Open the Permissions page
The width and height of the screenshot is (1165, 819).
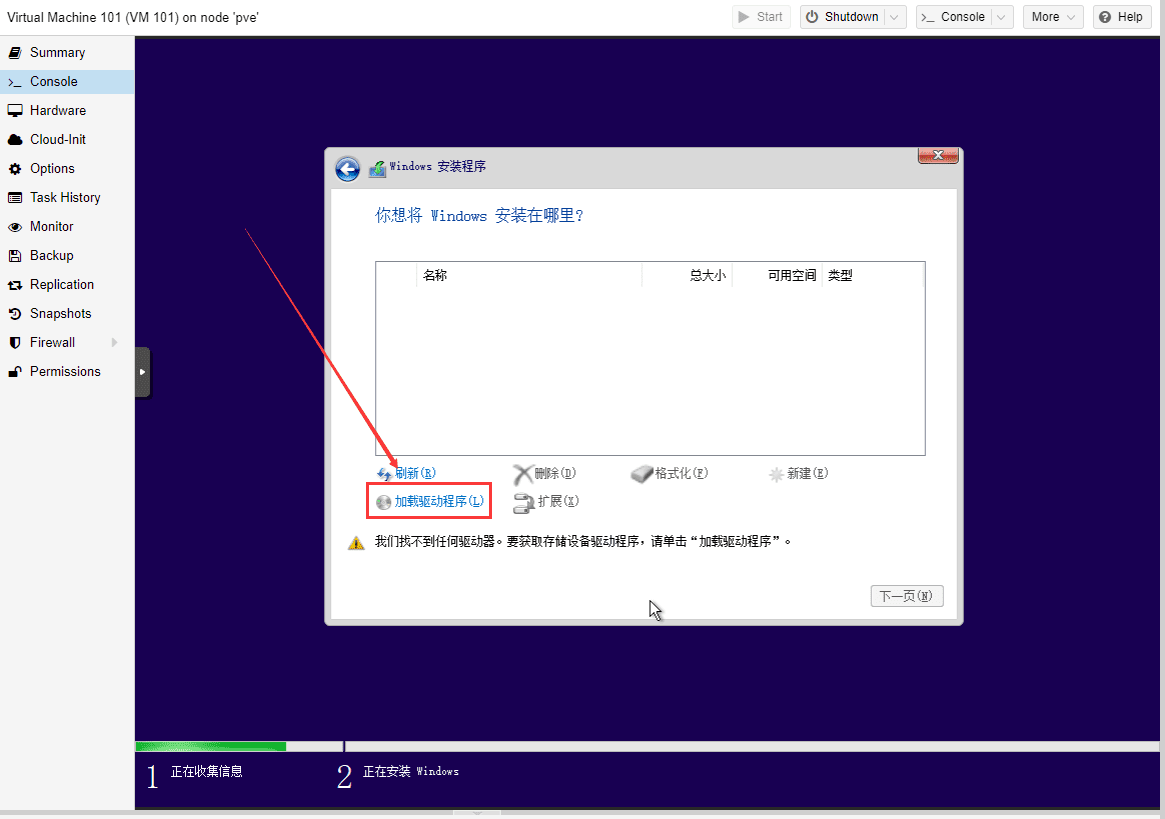pyautogui.click(x=67, y=372)
